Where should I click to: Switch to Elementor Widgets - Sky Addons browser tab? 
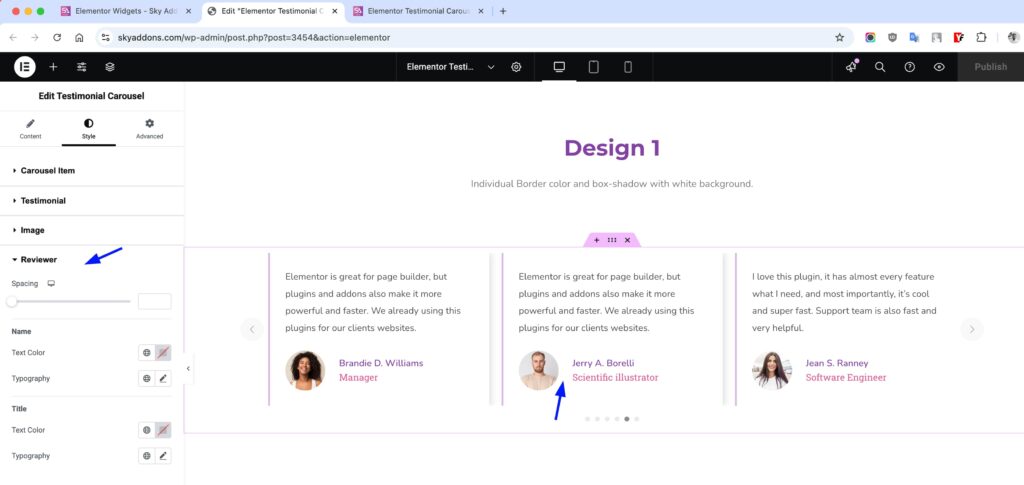(x=125, y=11)
